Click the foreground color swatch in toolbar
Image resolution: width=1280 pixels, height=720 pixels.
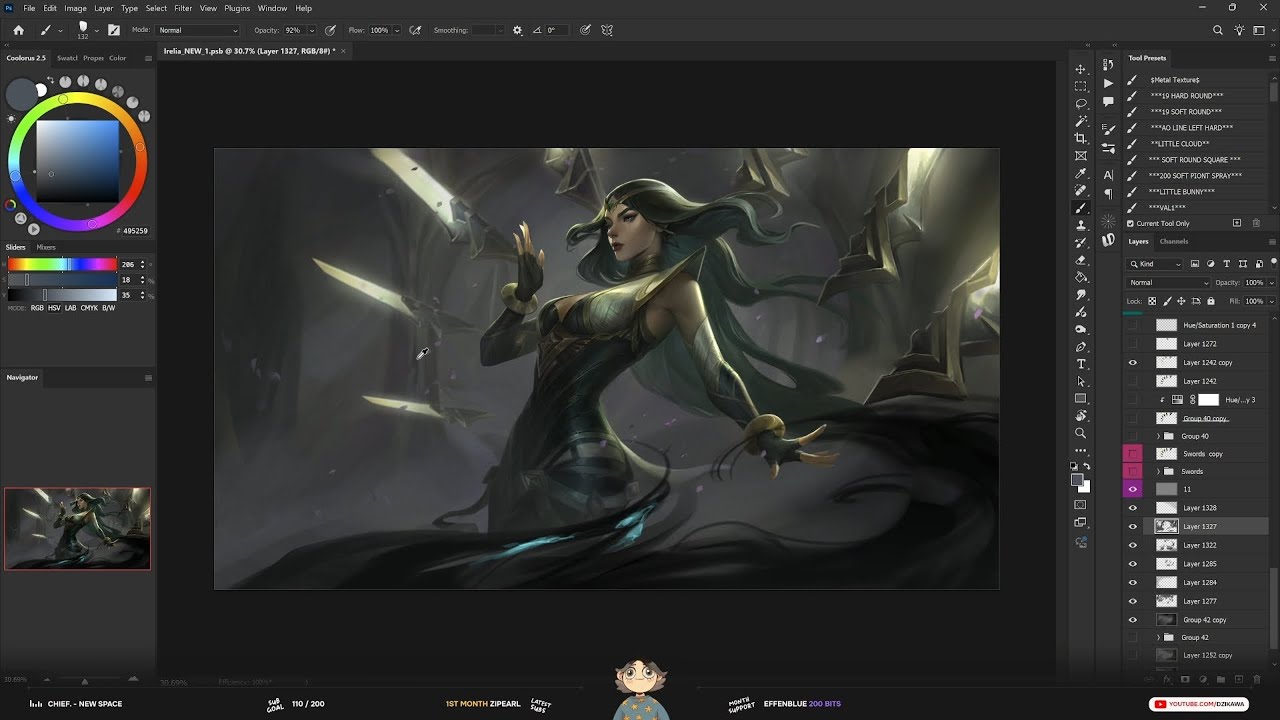pyautogui.click(x=1077, y=480)
